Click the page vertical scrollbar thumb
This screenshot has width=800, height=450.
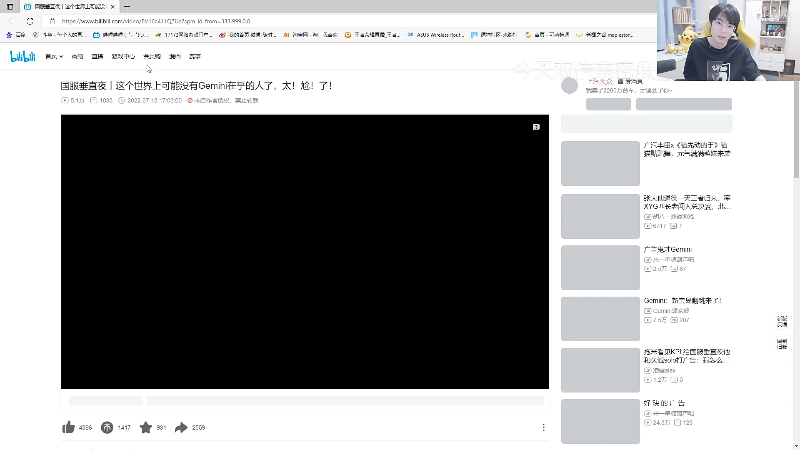pos(796,130)
